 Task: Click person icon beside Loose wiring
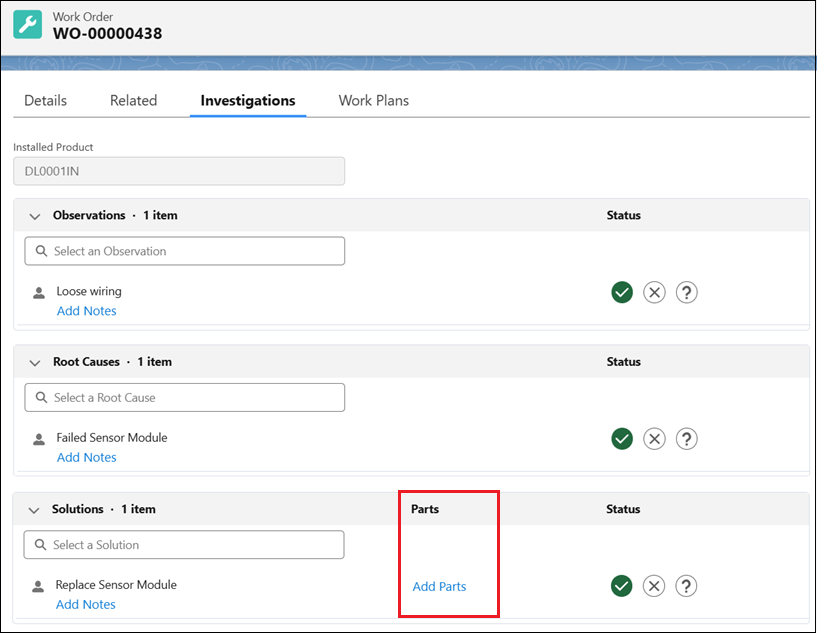[x=39, y=293]
